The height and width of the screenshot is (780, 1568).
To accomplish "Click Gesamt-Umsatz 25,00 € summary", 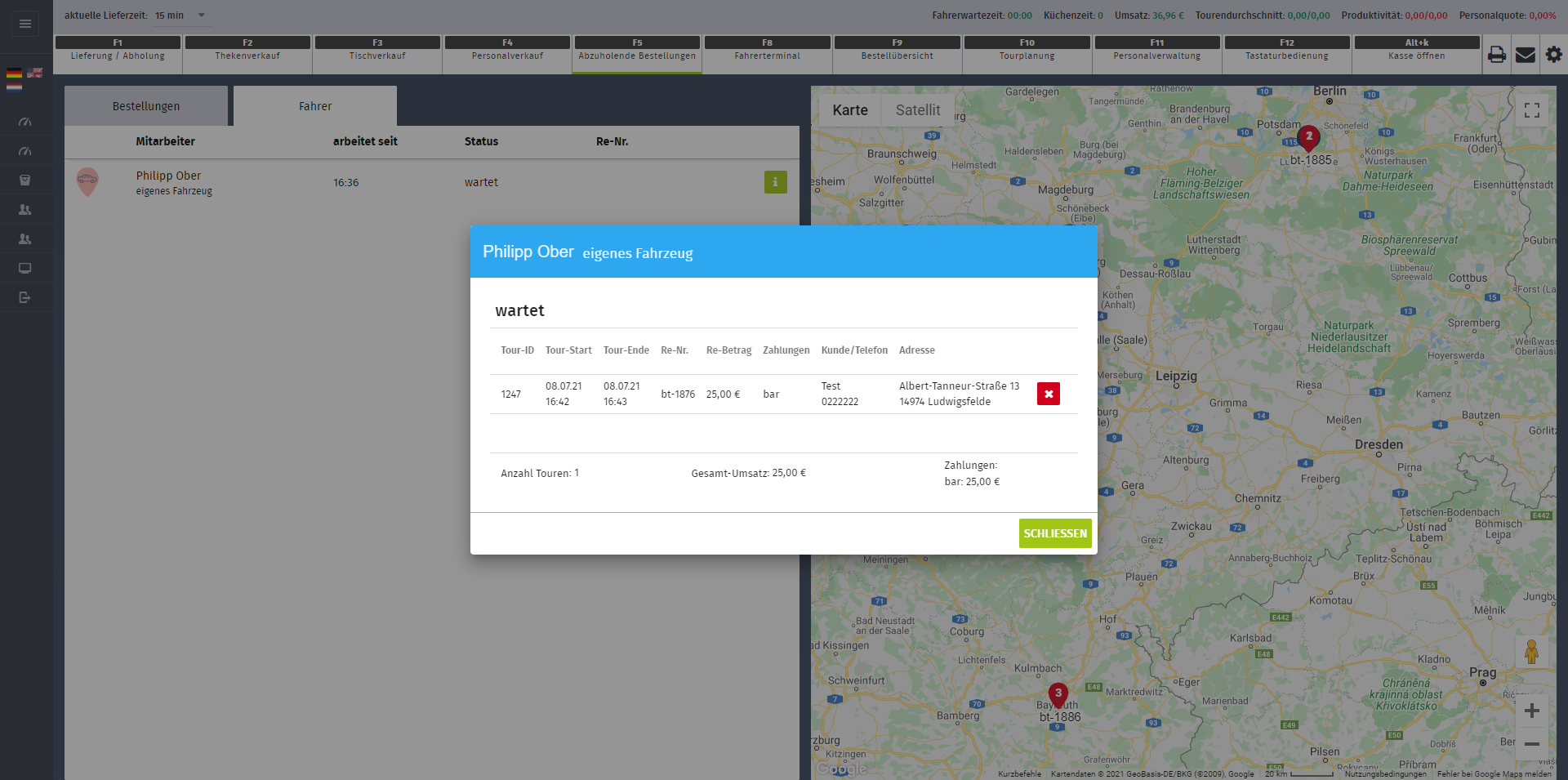I will 748,473.
